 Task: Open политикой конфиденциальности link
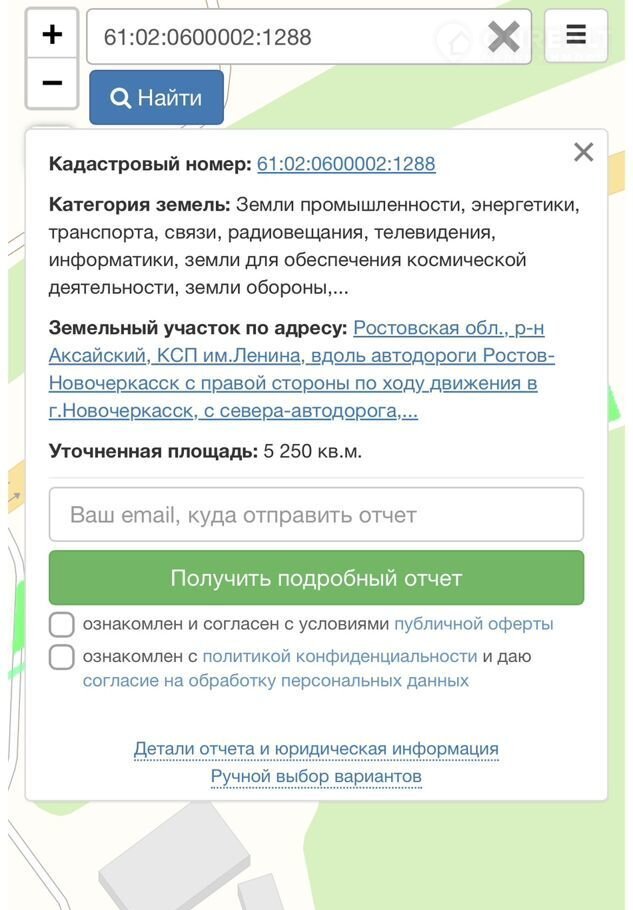click(339, 656)
